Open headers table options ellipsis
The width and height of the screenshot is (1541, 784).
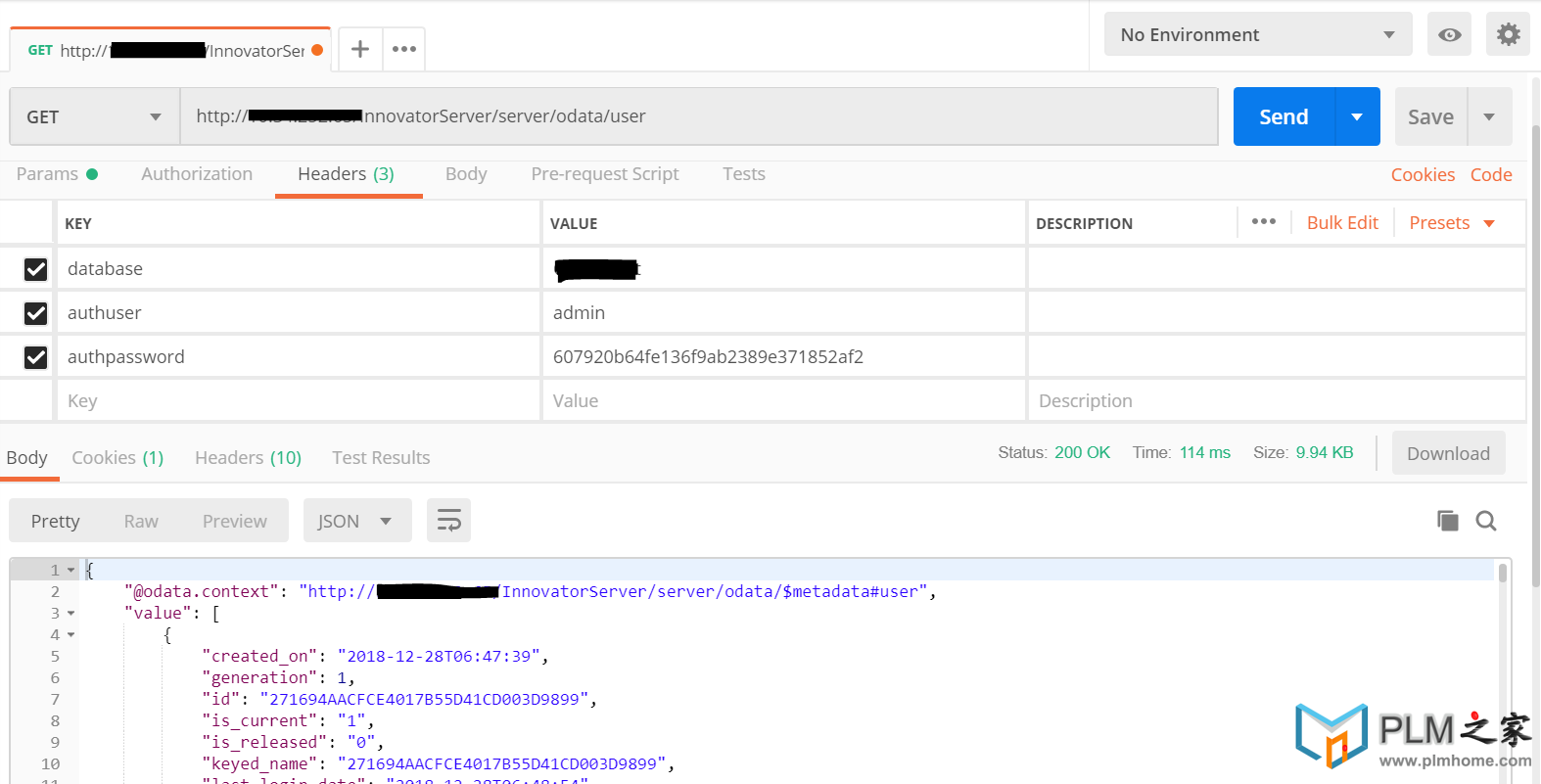click(1264, 222)
